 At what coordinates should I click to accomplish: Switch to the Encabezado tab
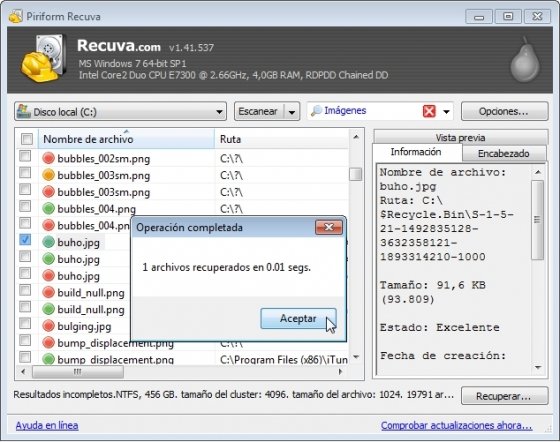click(504, 154)
